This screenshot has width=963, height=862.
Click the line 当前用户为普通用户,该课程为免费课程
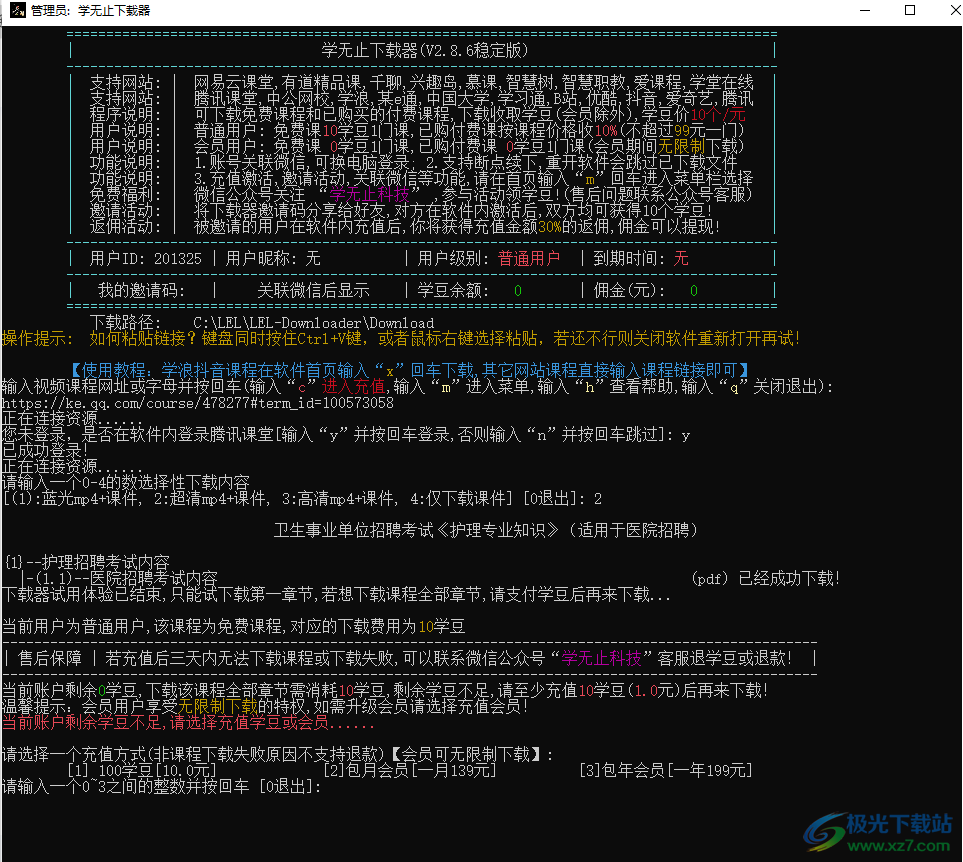pos(233,626)
